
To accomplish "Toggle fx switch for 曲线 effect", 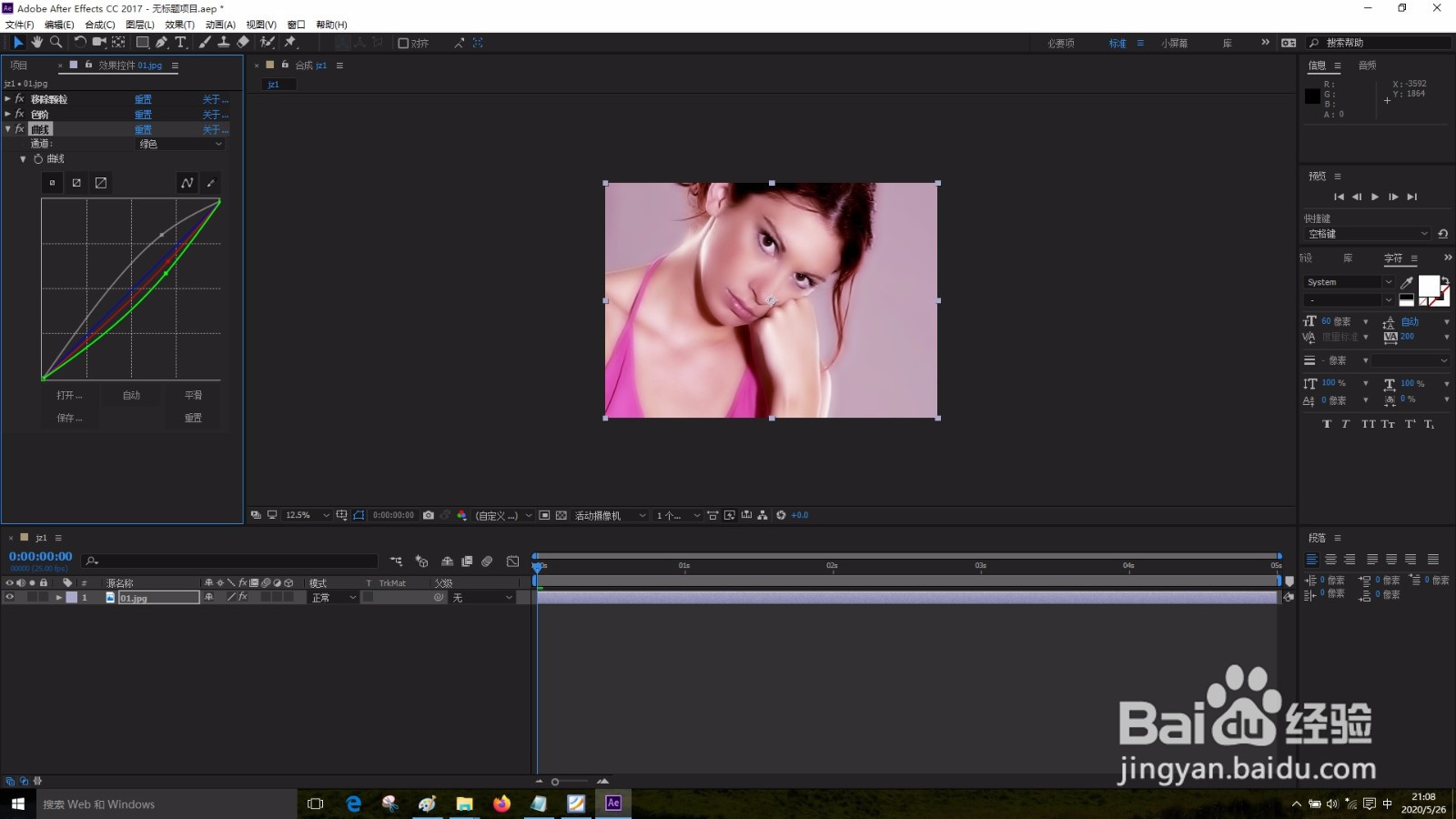I will point(19,129).
